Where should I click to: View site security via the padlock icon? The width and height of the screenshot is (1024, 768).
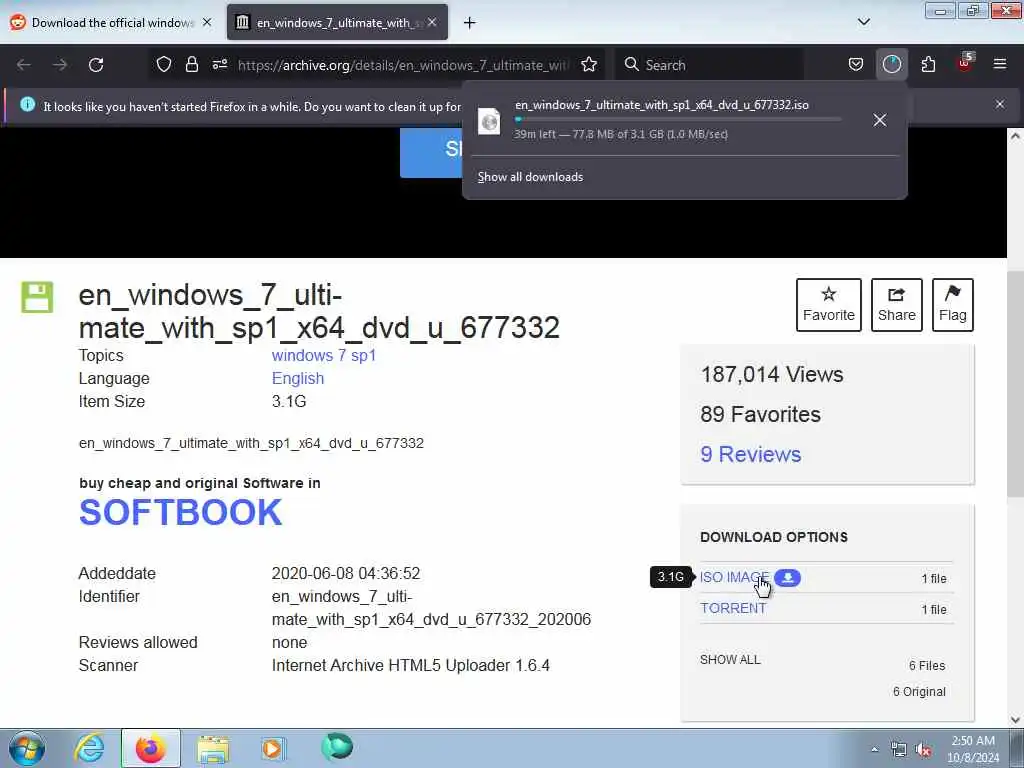[x=191, y=64]
